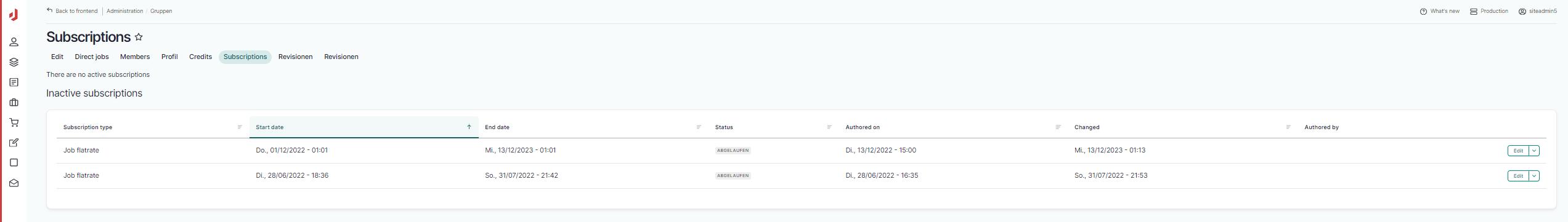
Task: Open the Subscription type column filter menu
Action: 240,127
